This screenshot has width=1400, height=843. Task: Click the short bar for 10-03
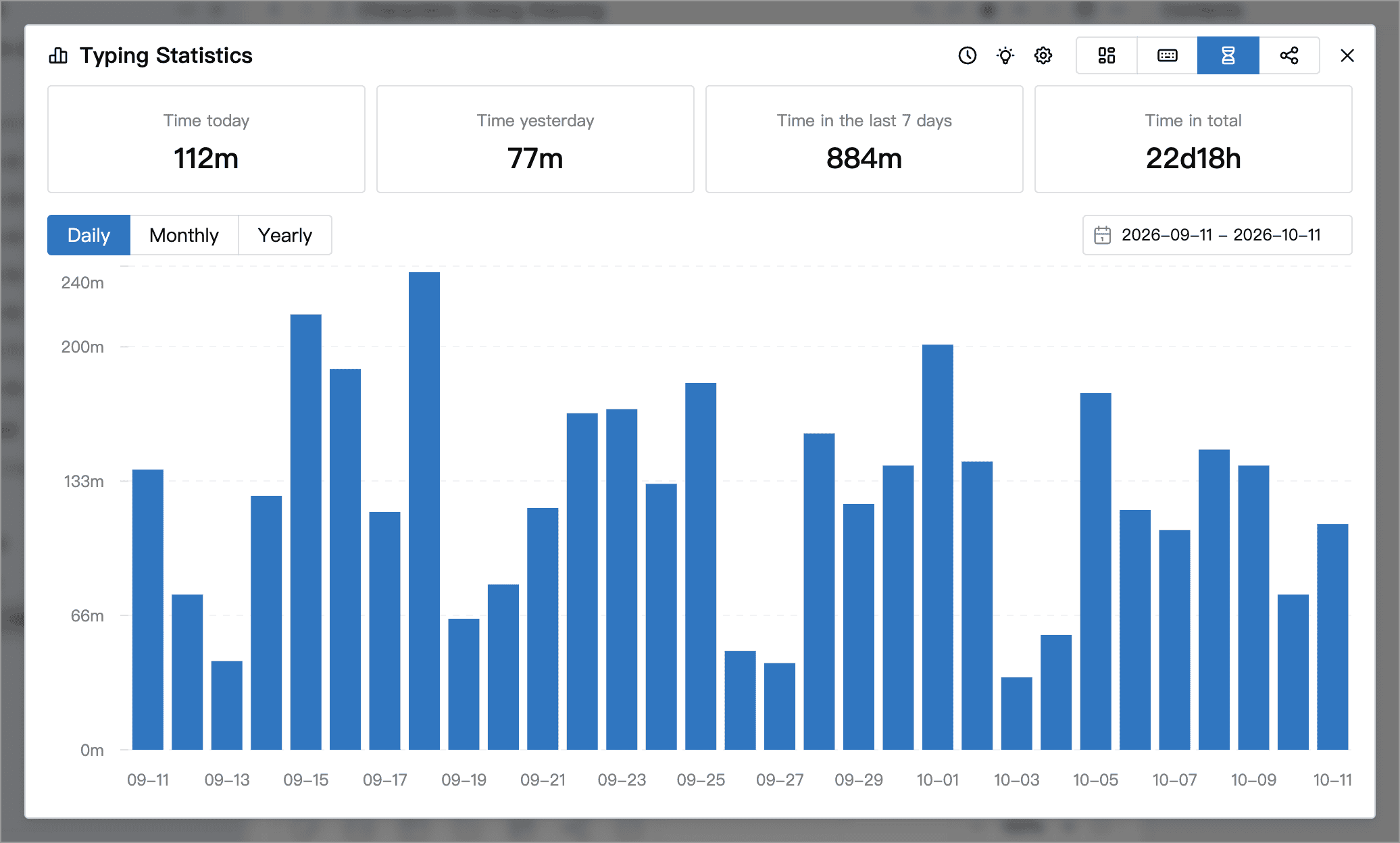click(1017, 713)
